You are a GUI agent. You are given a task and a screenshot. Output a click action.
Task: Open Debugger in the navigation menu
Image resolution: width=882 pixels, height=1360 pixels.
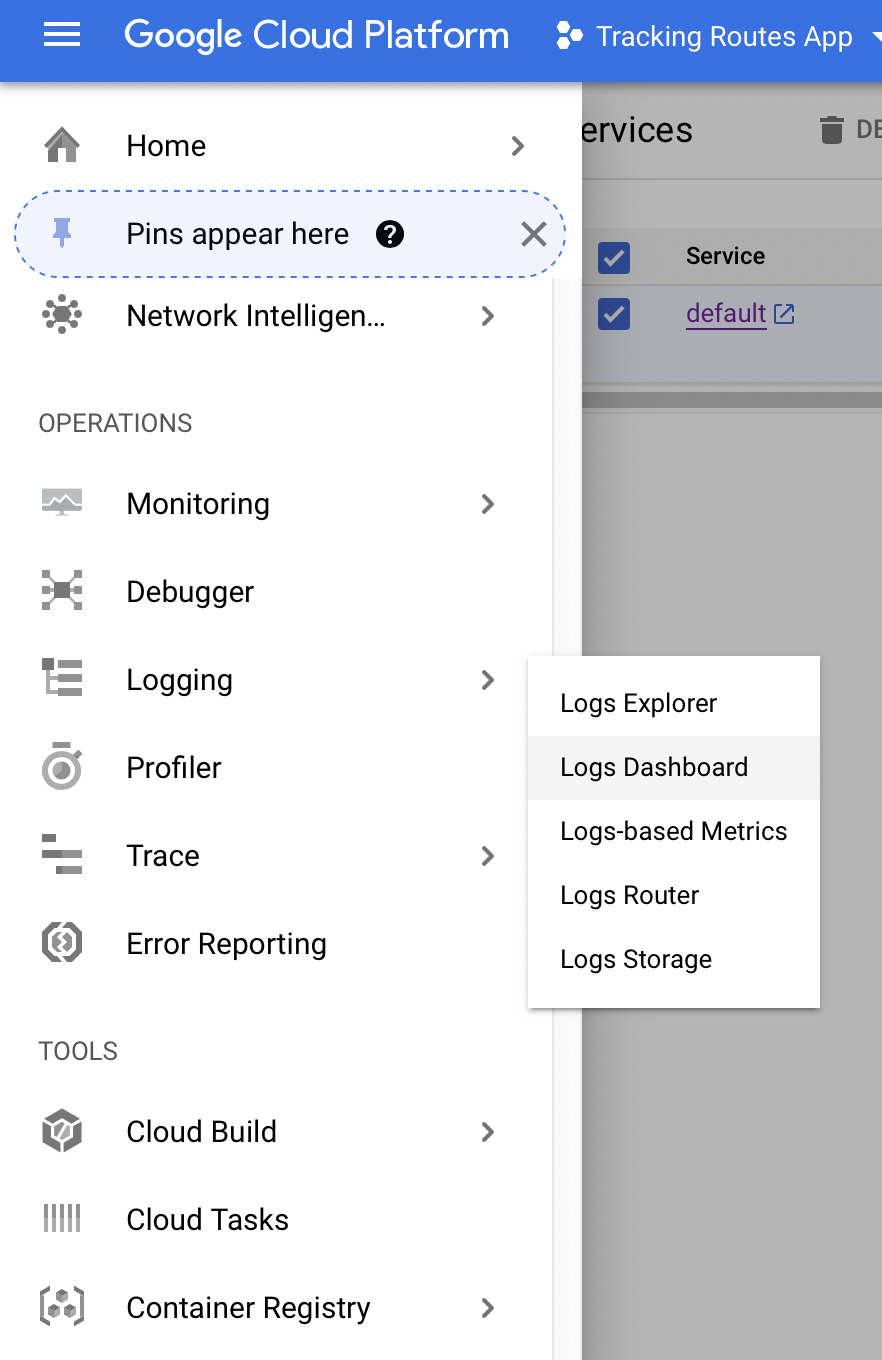[190, 592]
